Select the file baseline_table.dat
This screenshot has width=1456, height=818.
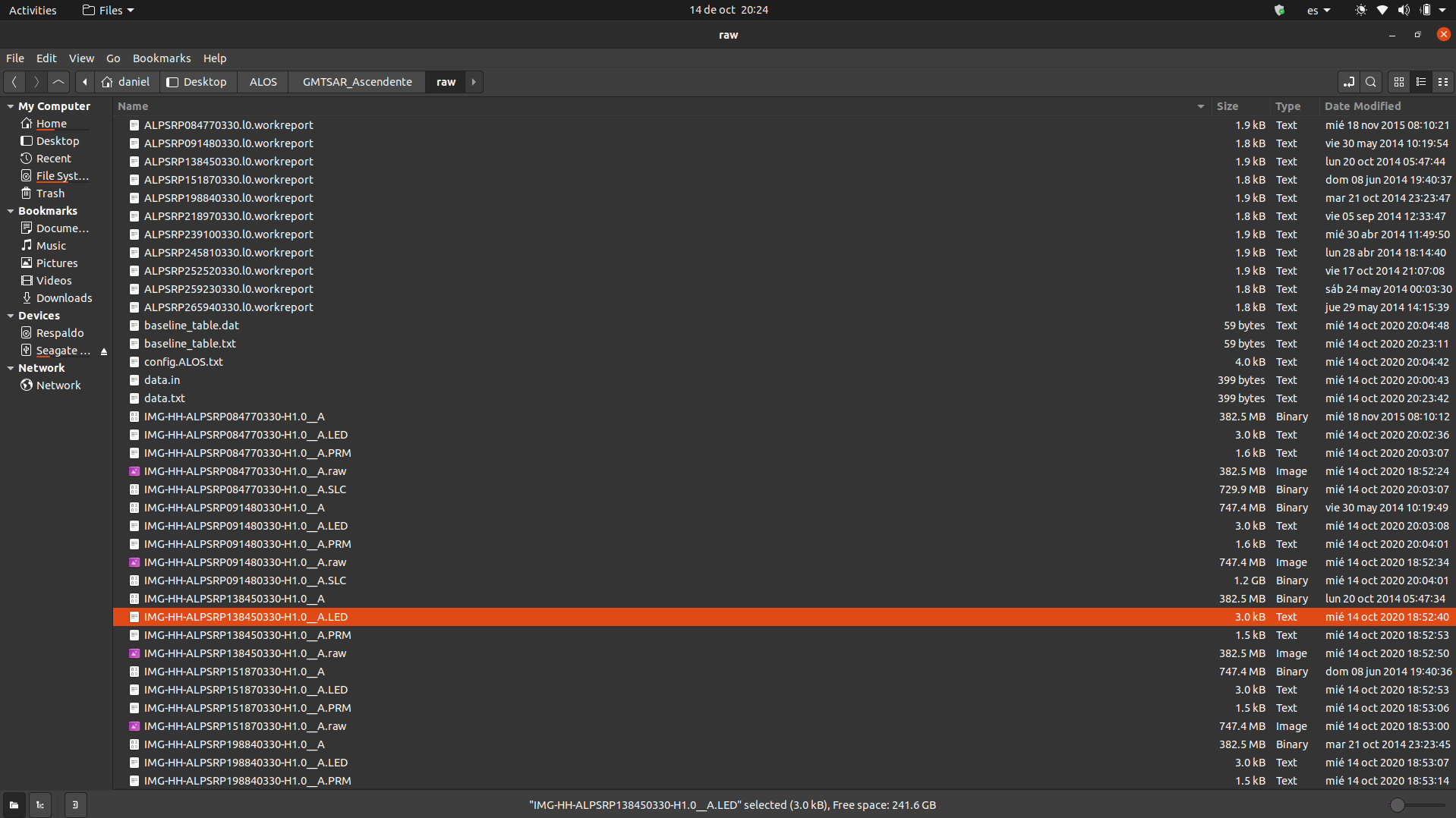(192, 325)
